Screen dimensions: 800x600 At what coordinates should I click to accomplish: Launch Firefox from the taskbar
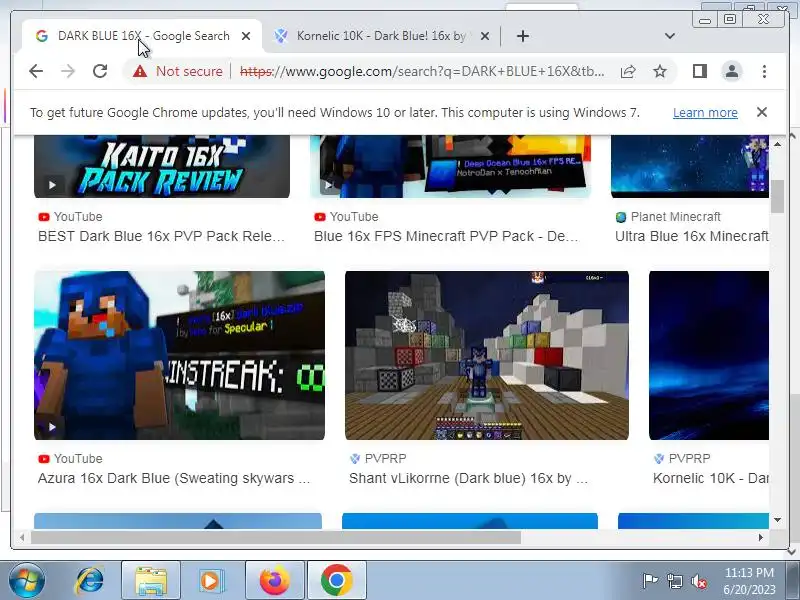point(274,581)
